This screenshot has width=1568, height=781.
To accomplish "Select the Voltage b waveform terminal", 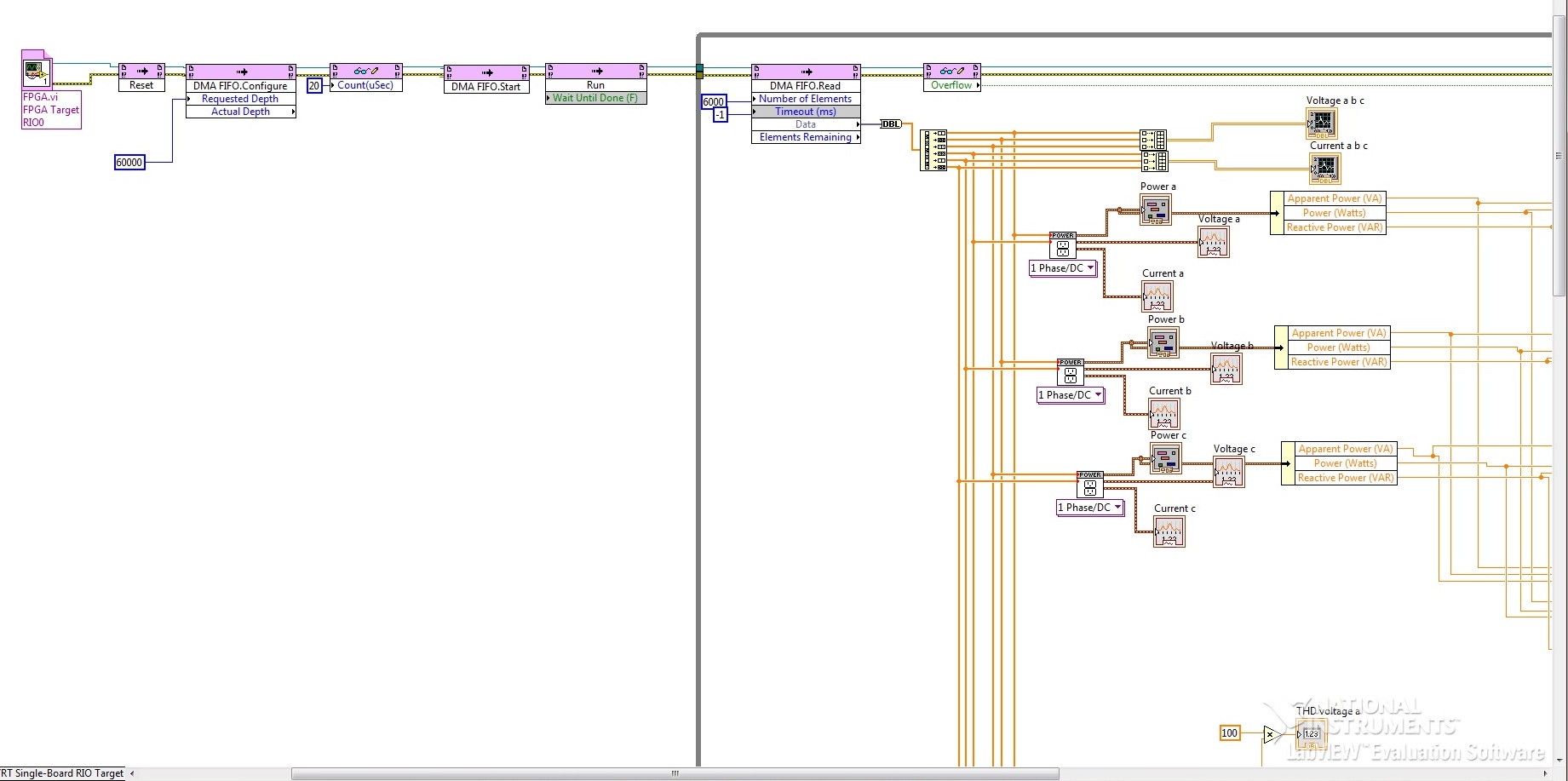I will pyautogui.click(x=1226, y=369).
